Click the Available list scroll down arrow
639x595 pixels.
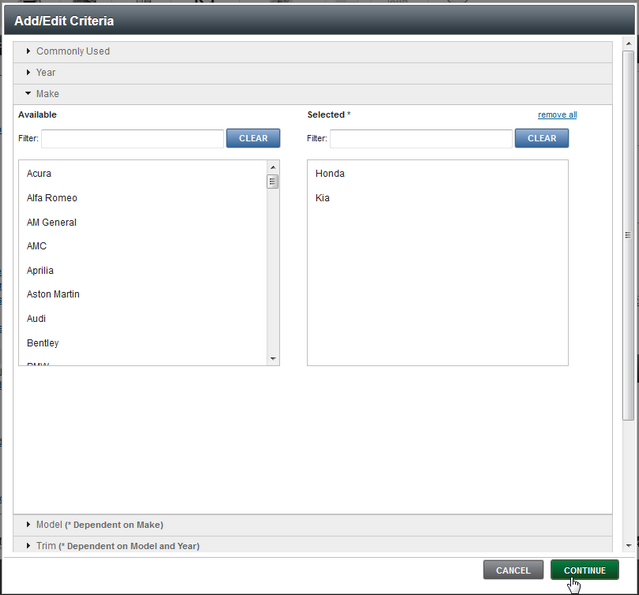[273, 359]
